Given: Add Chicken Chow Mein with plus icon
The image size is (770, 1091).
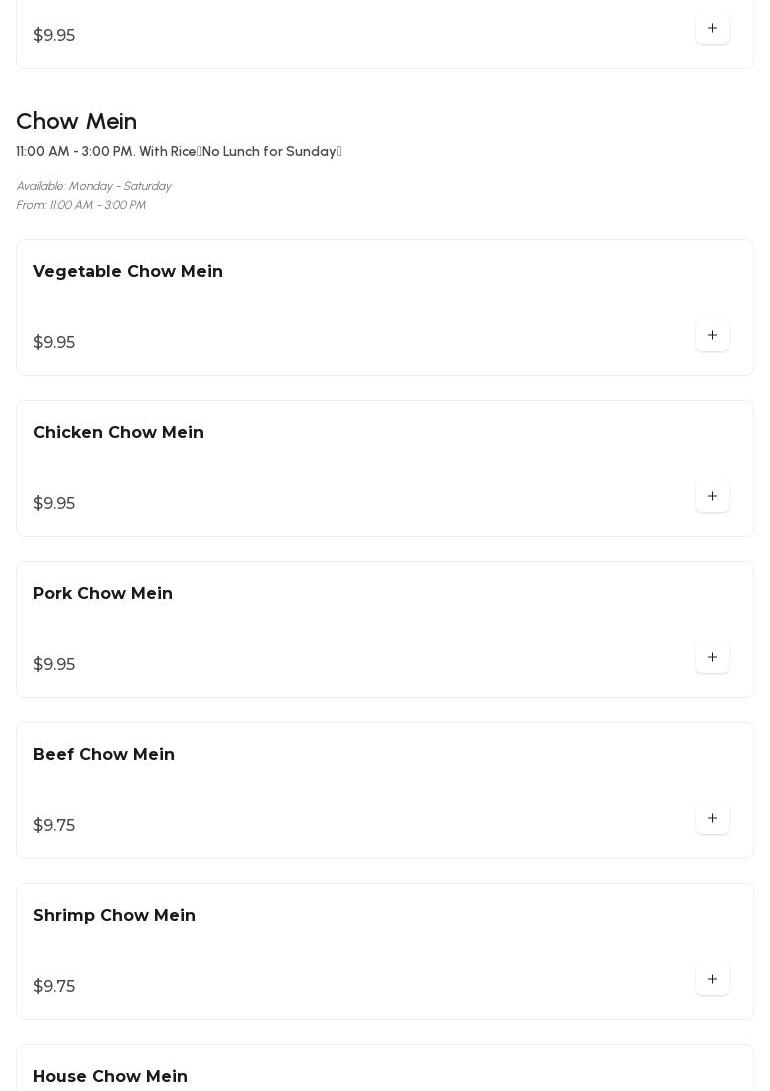Looking at the screenshot, I should (712, 497).
